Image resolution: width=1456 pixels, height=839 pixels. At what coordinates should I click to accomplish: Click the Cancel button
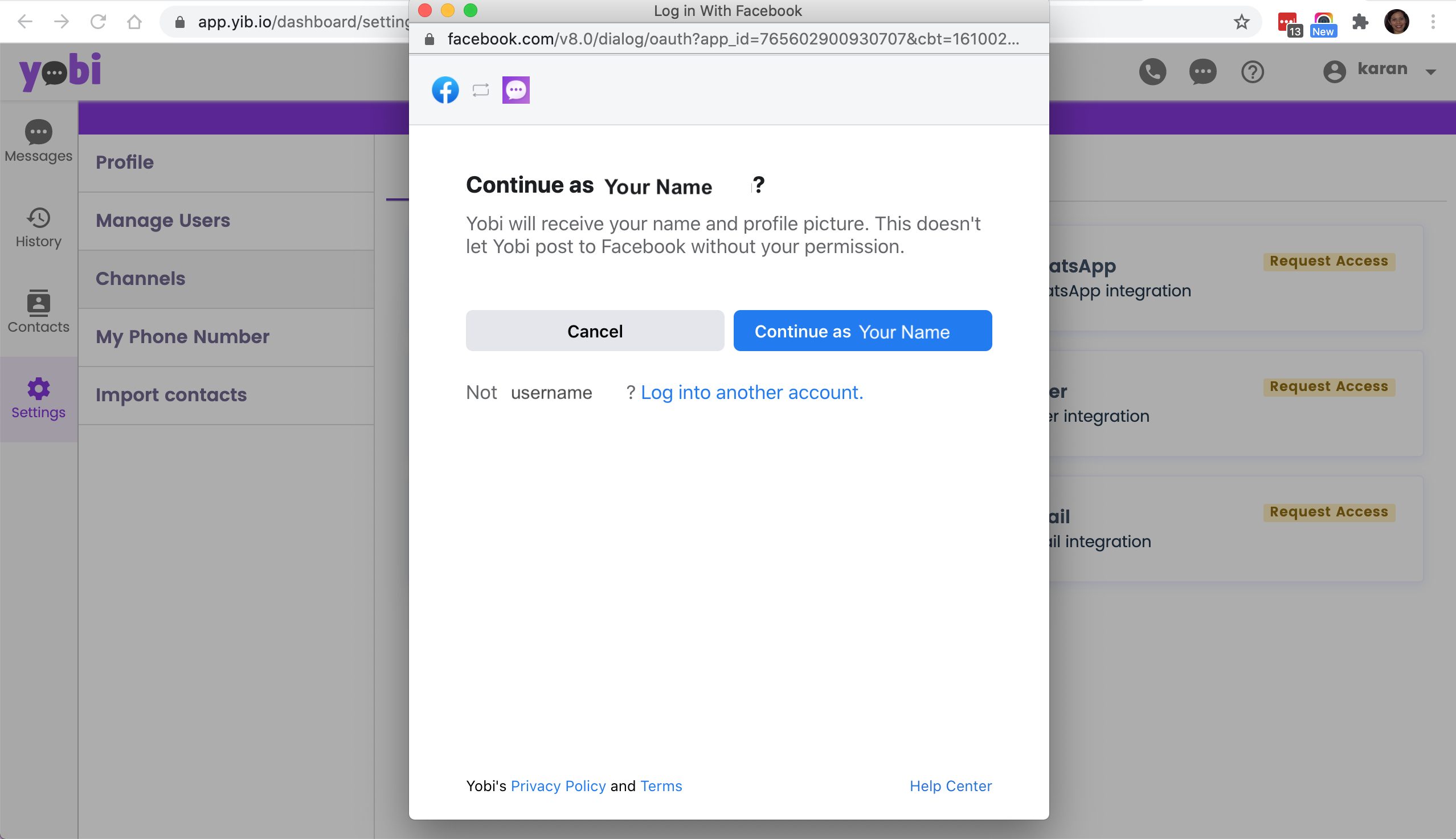(x=595, y=331)
